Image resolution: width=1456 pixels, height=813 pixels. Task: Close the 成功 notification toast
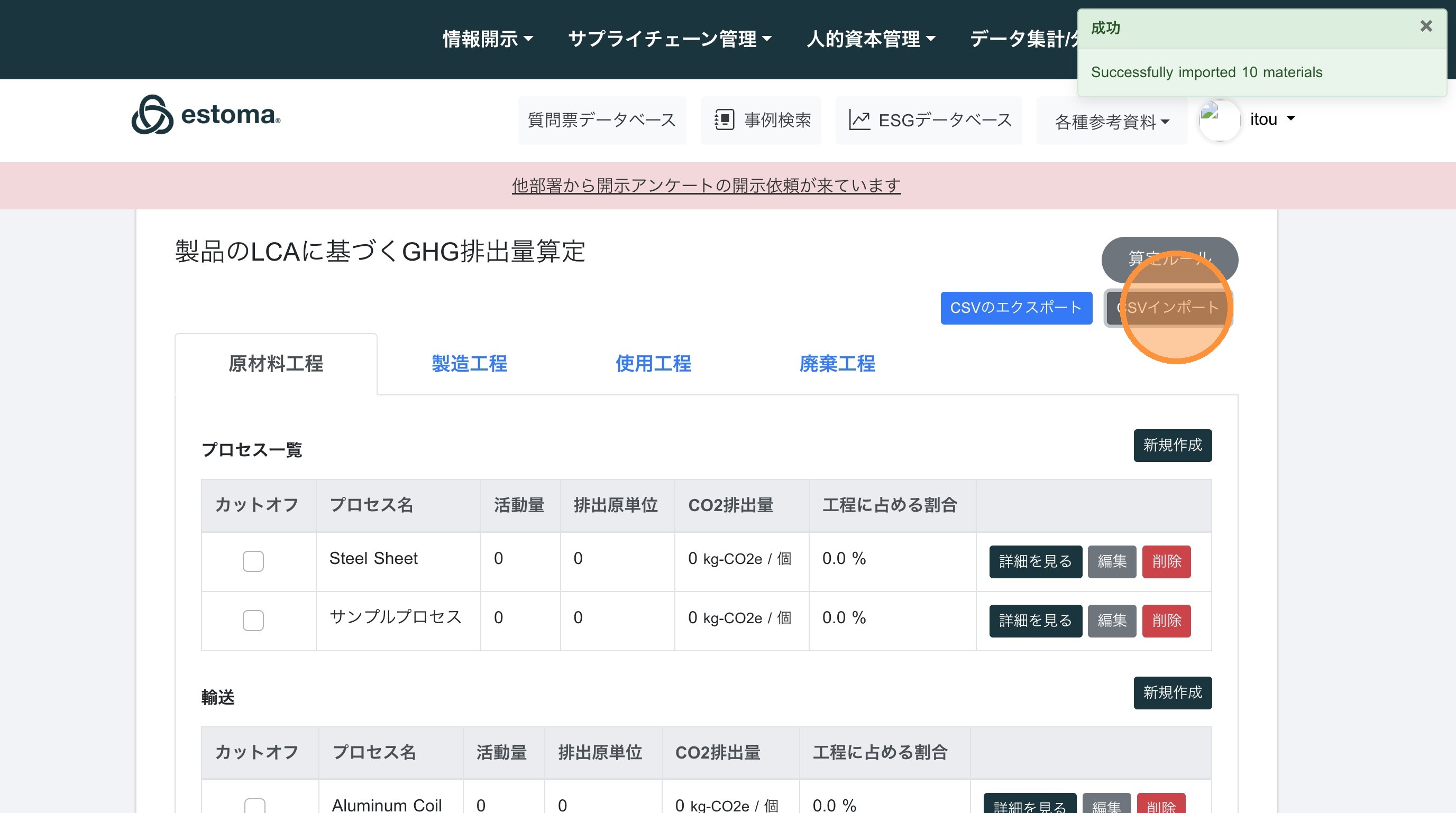tap(1425, 26)
